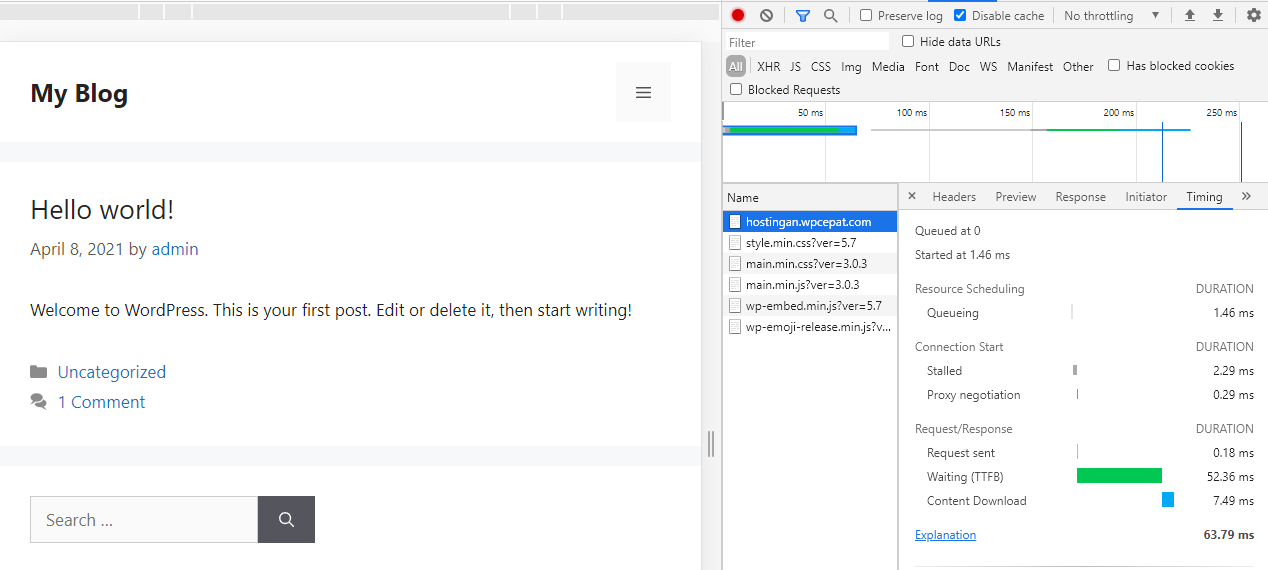This screenshot has height=570, width=1268.
Task: Open the No throttling dropdown
Action: [1111, 16]
